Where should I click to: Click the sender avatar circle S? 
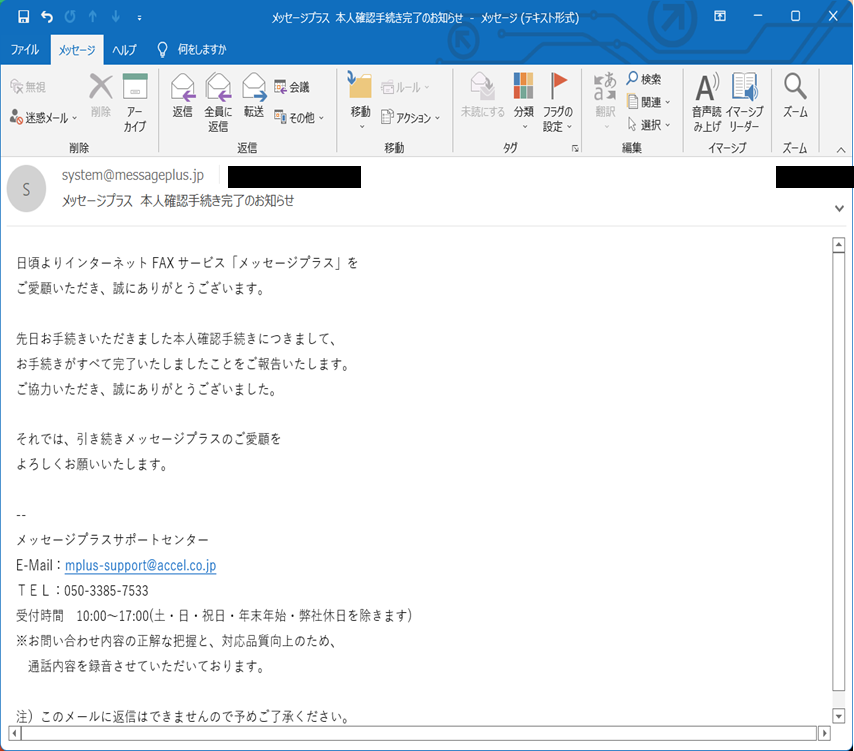coord(26,188)
